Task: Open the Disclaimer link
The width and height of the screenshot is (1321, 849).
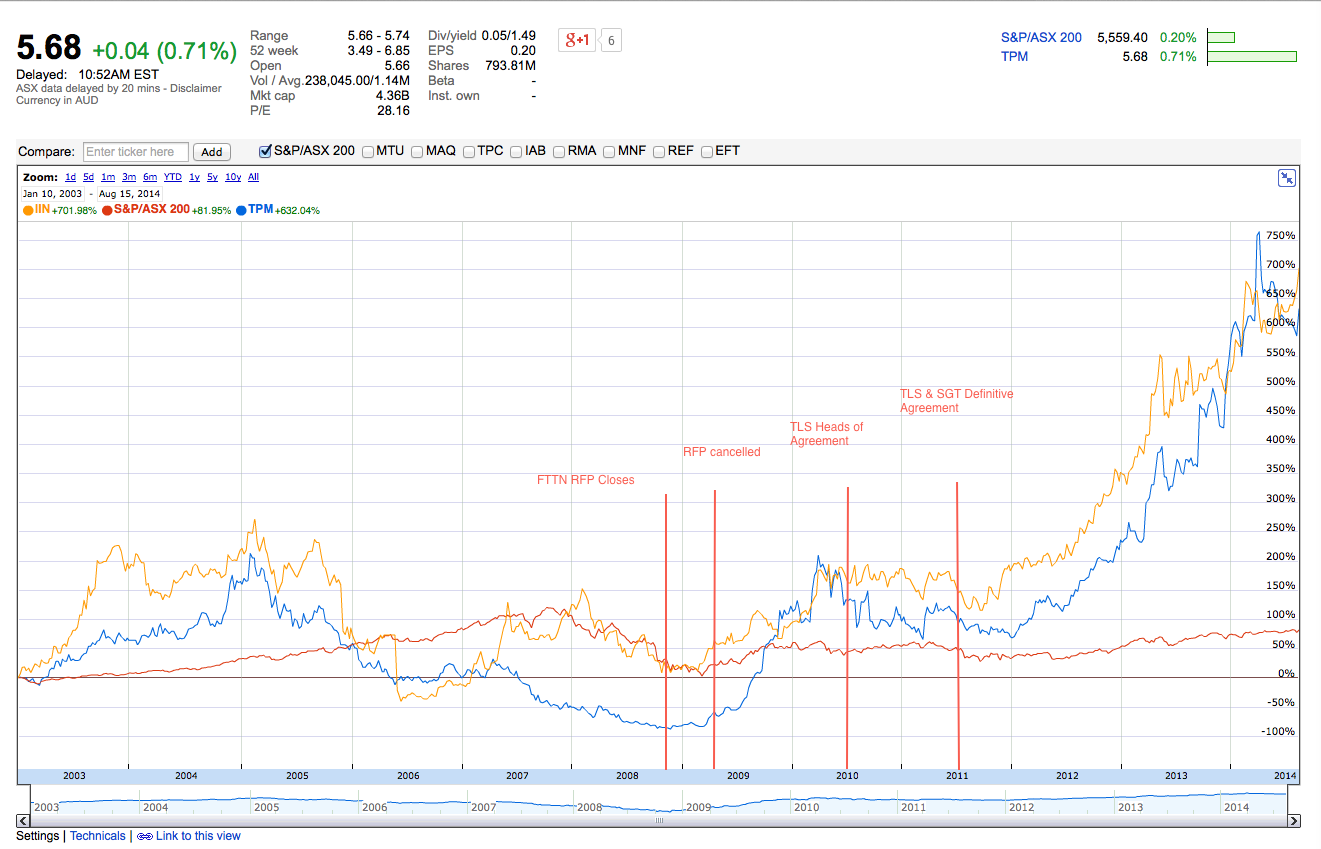Action: [195, 88]
